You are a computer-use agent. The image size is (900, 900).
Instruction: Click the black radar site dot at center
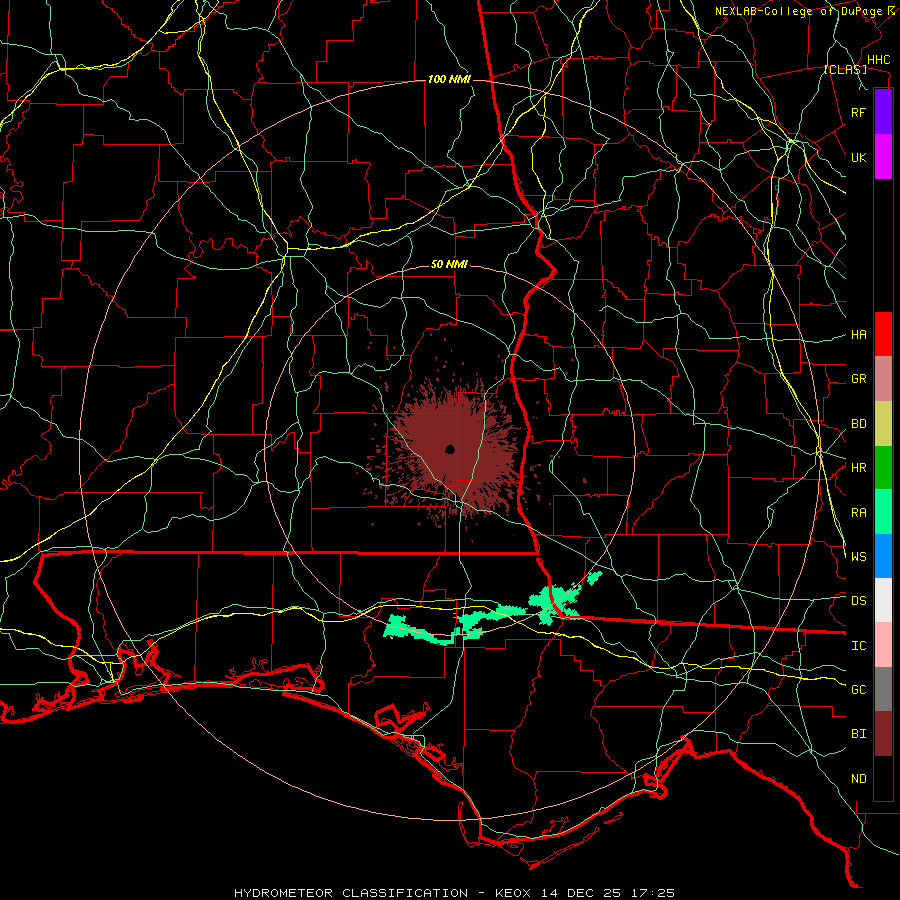(x=450, y=449)
